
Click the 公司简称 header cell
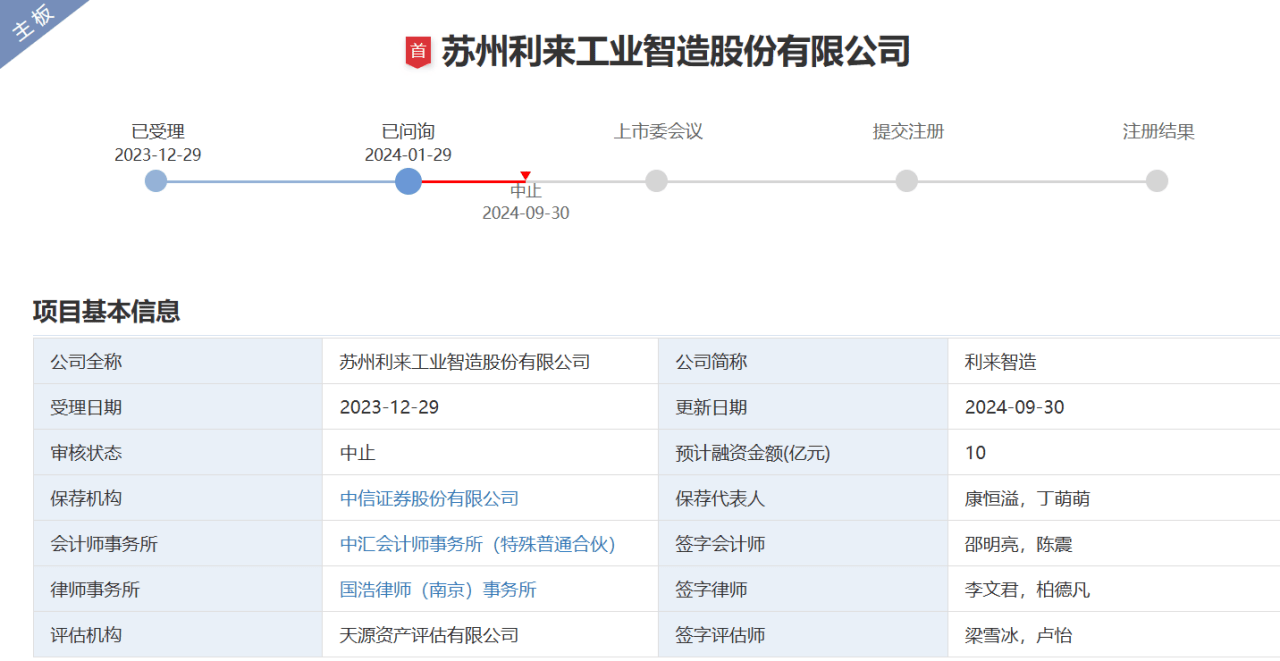[x=803, y=361]
